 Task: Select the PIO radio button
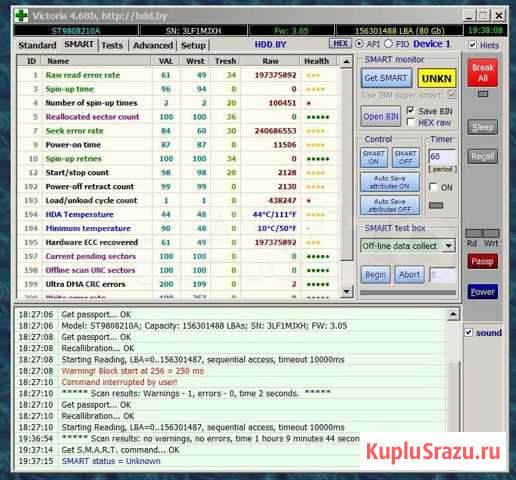click(x=388, y=44)
